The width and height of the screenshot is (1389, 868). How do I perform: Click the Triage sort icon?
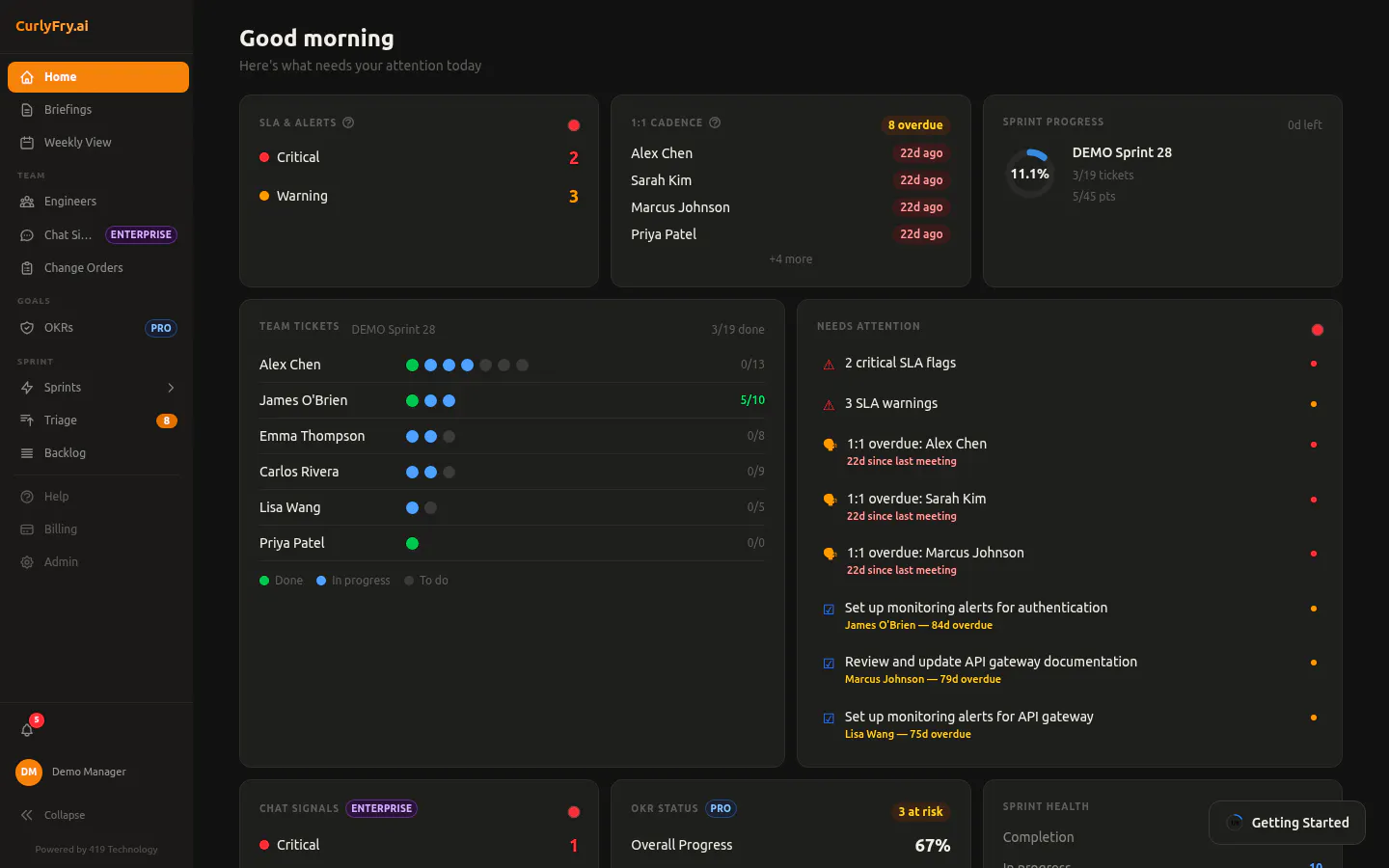(27, 420)
